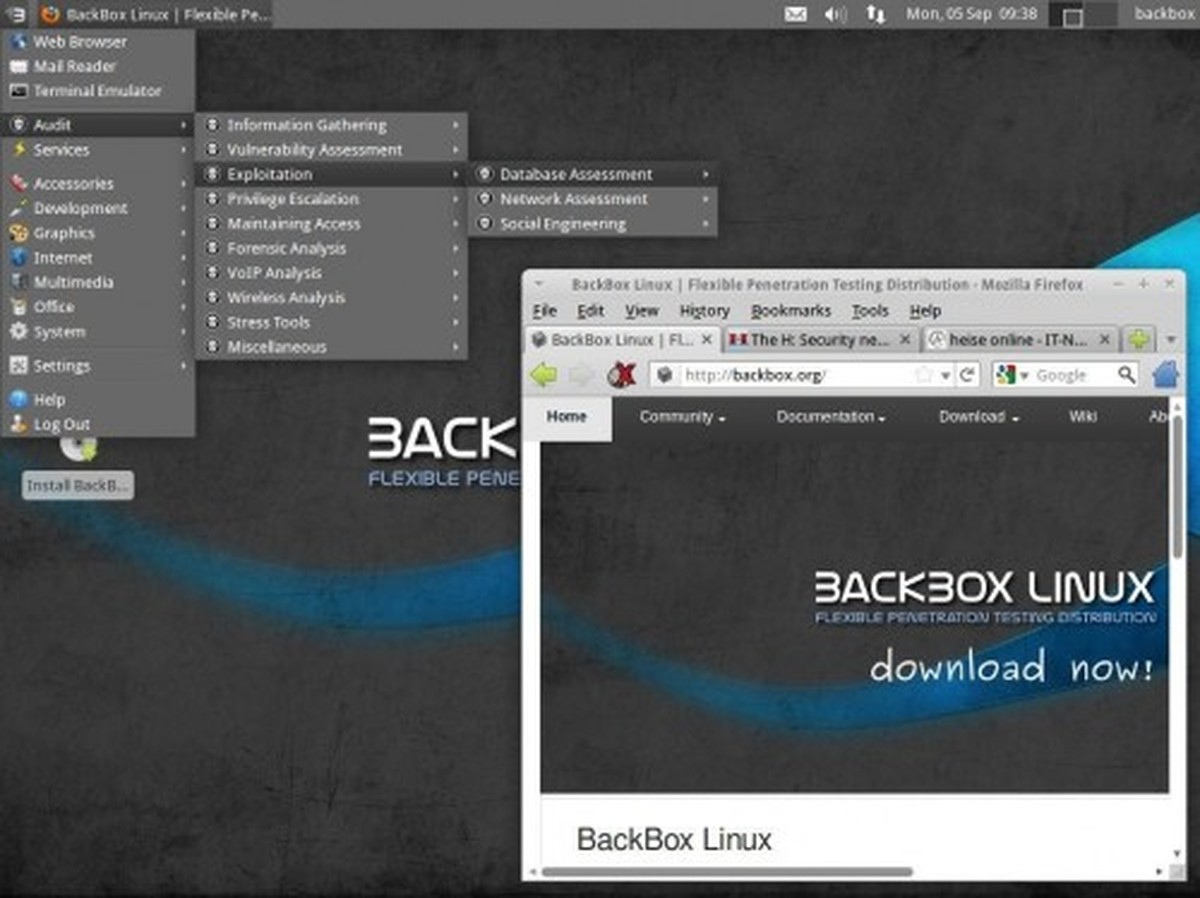Viewport: 1200px width, 898px height.
Task: Open the list all tabs dropdown
Action: pyautogui.click(x=1171, y=340)
